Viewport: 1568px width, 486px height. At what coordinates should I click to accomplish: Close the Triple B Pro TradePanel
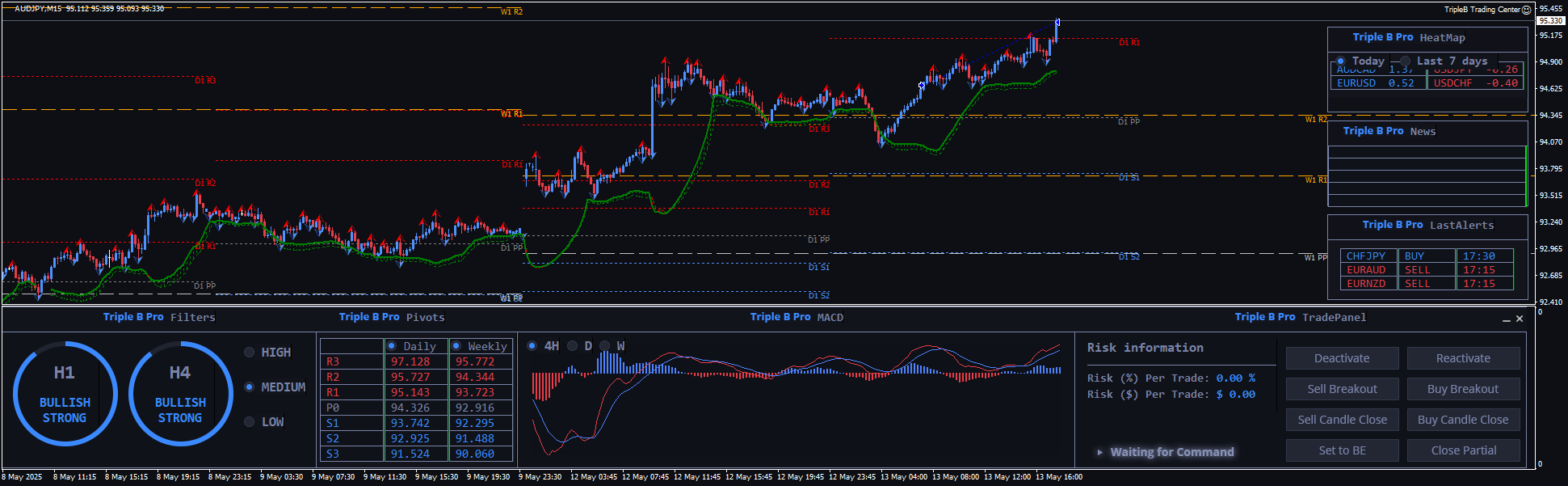pyautogui.click(x=1520, y=319)
